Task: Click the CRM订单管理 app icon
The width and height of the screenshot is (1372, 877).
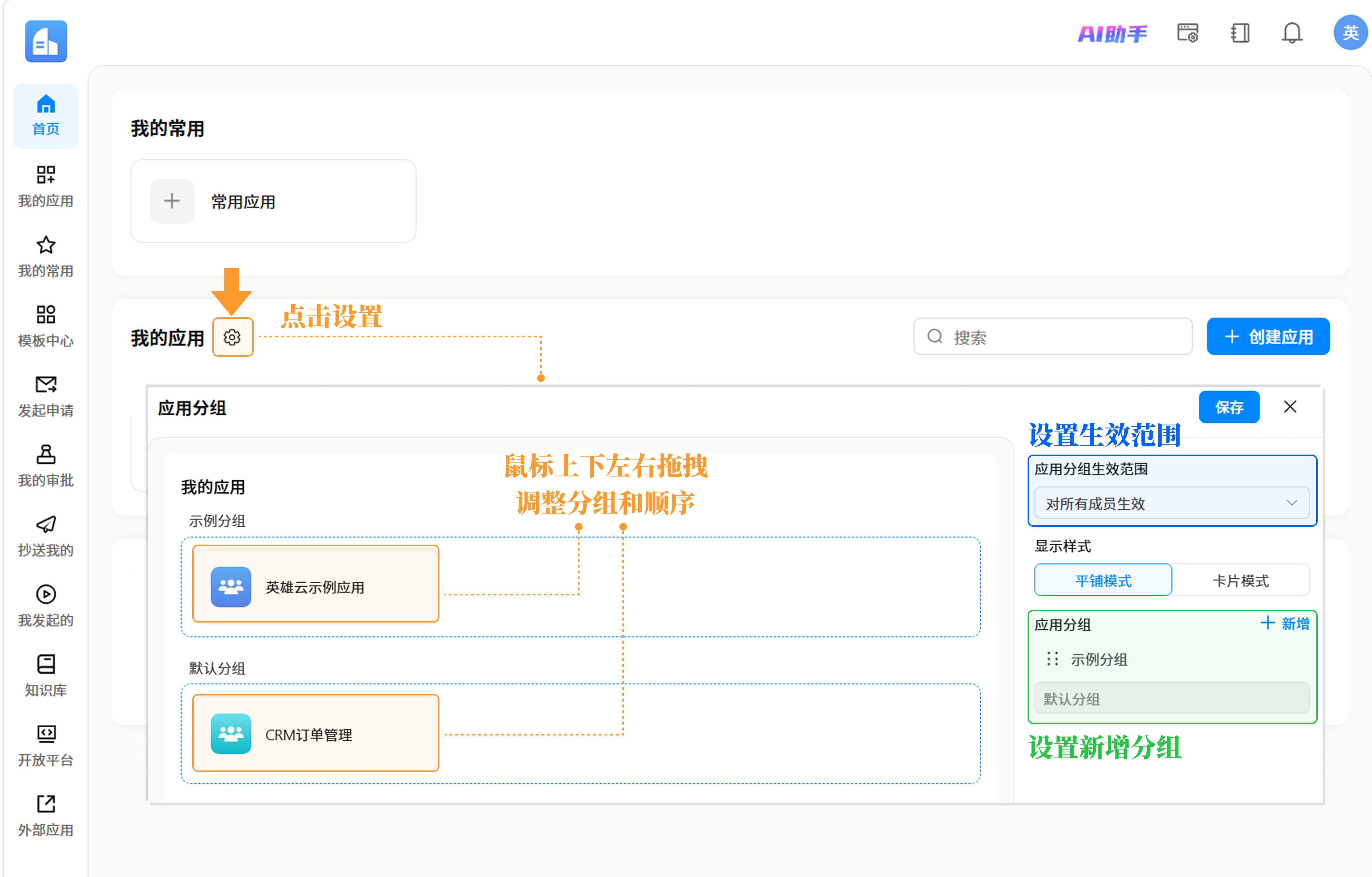Action: [x=231, y=734]
